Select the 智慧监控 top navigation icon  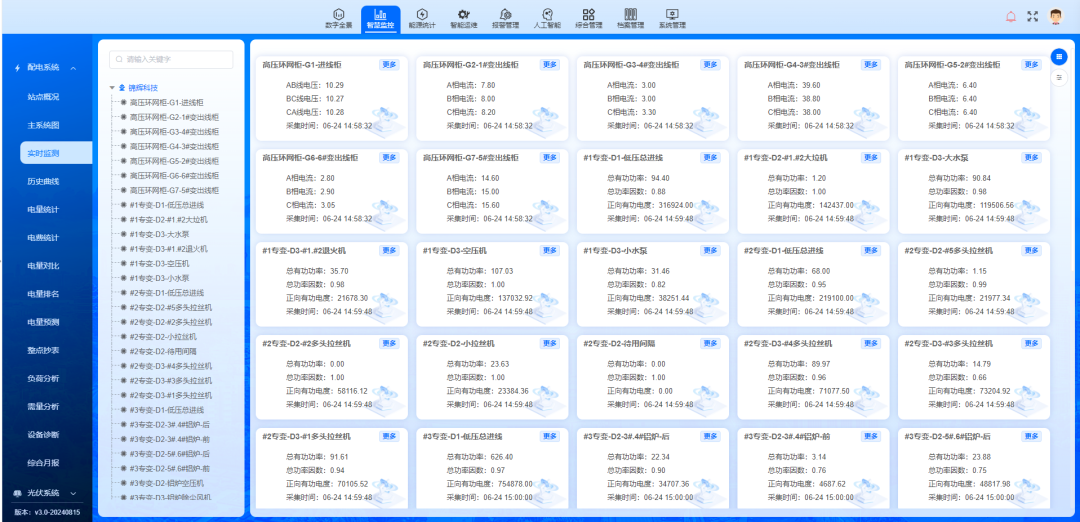(380, 14)
